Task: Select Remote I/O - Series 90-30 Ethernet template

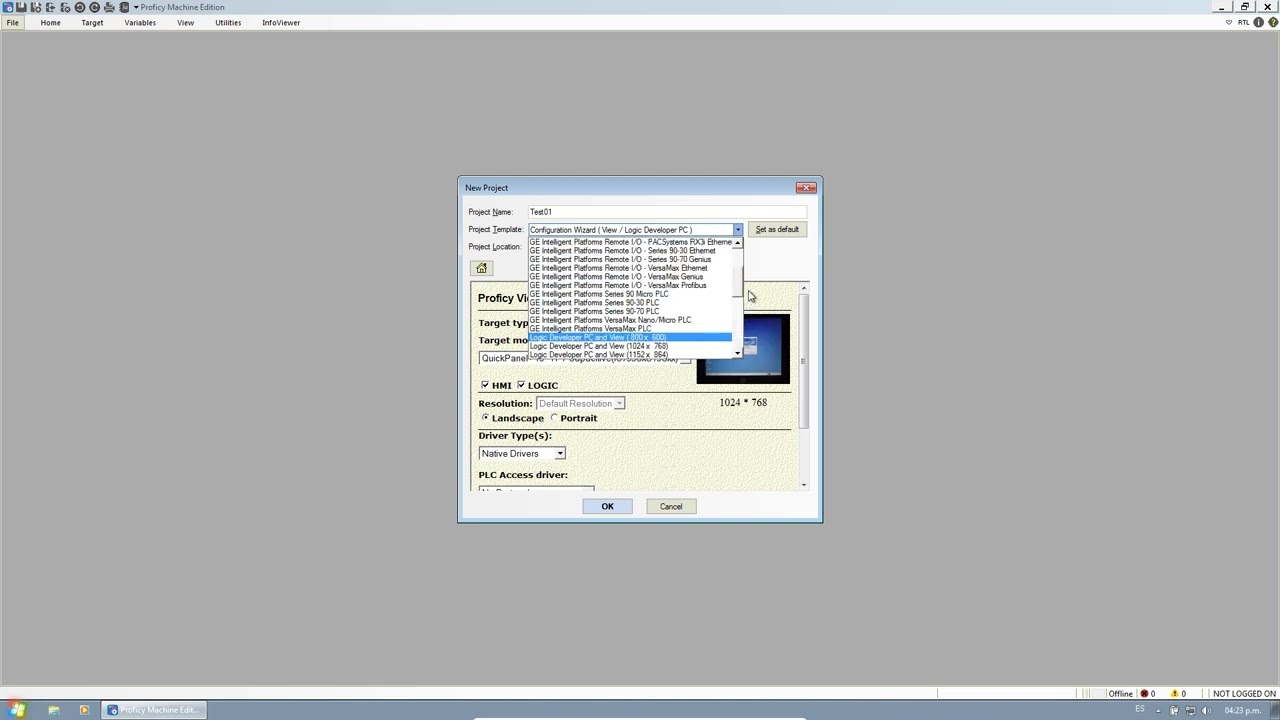Action: coord(631,251)
